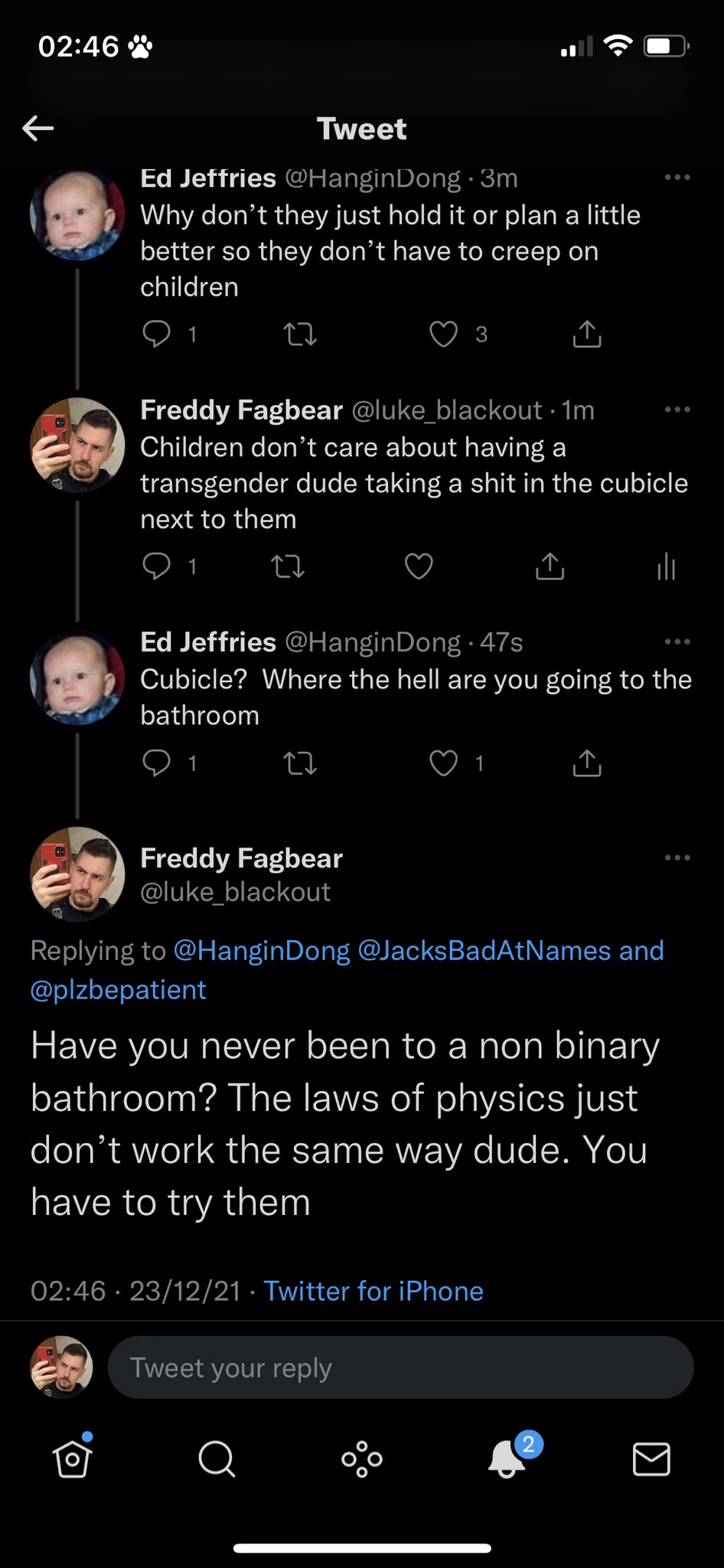Open more options on the main tweet

click(677, 857)
